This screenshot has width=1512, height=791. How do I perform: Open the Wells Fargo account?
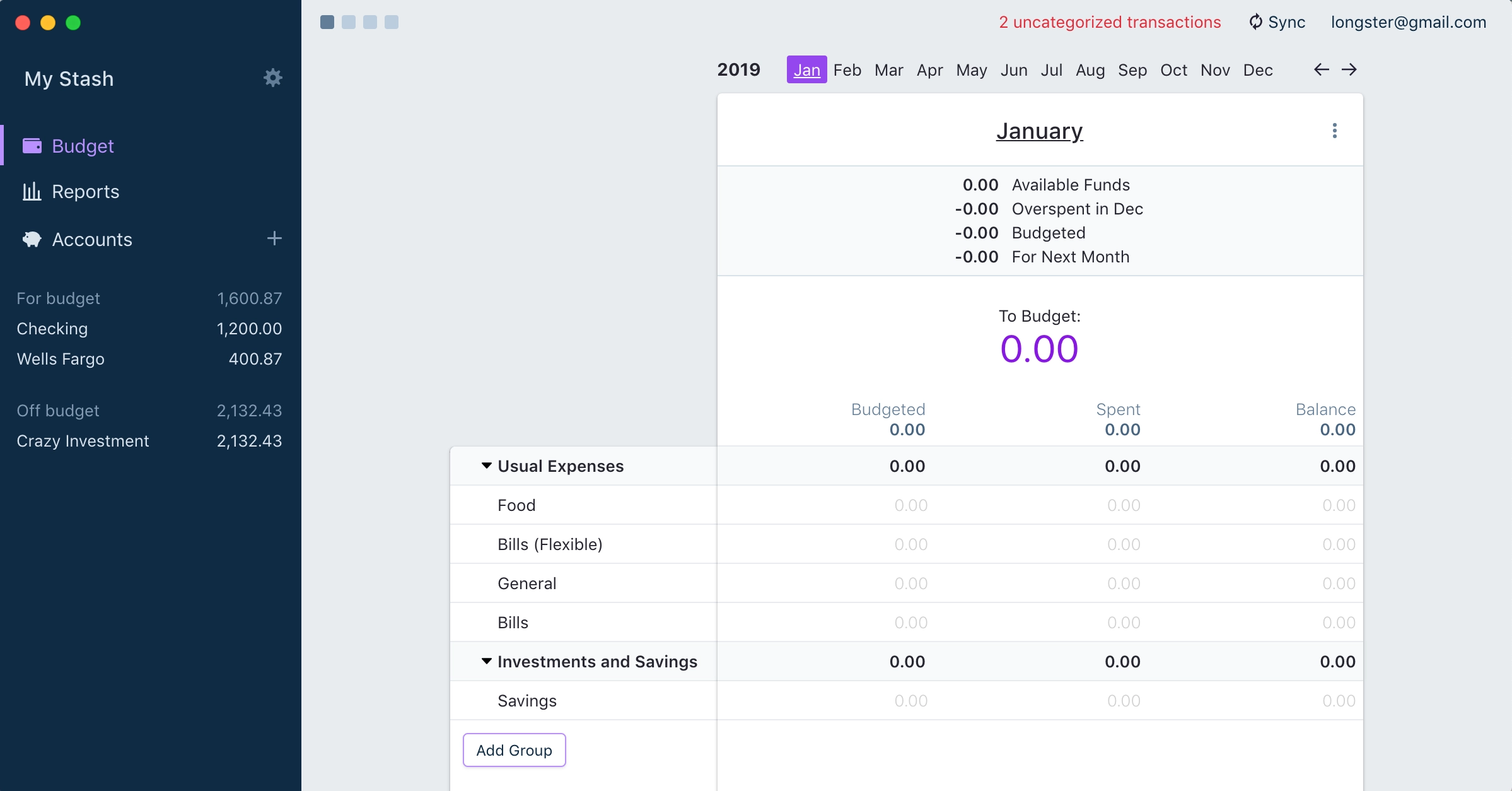61,359
